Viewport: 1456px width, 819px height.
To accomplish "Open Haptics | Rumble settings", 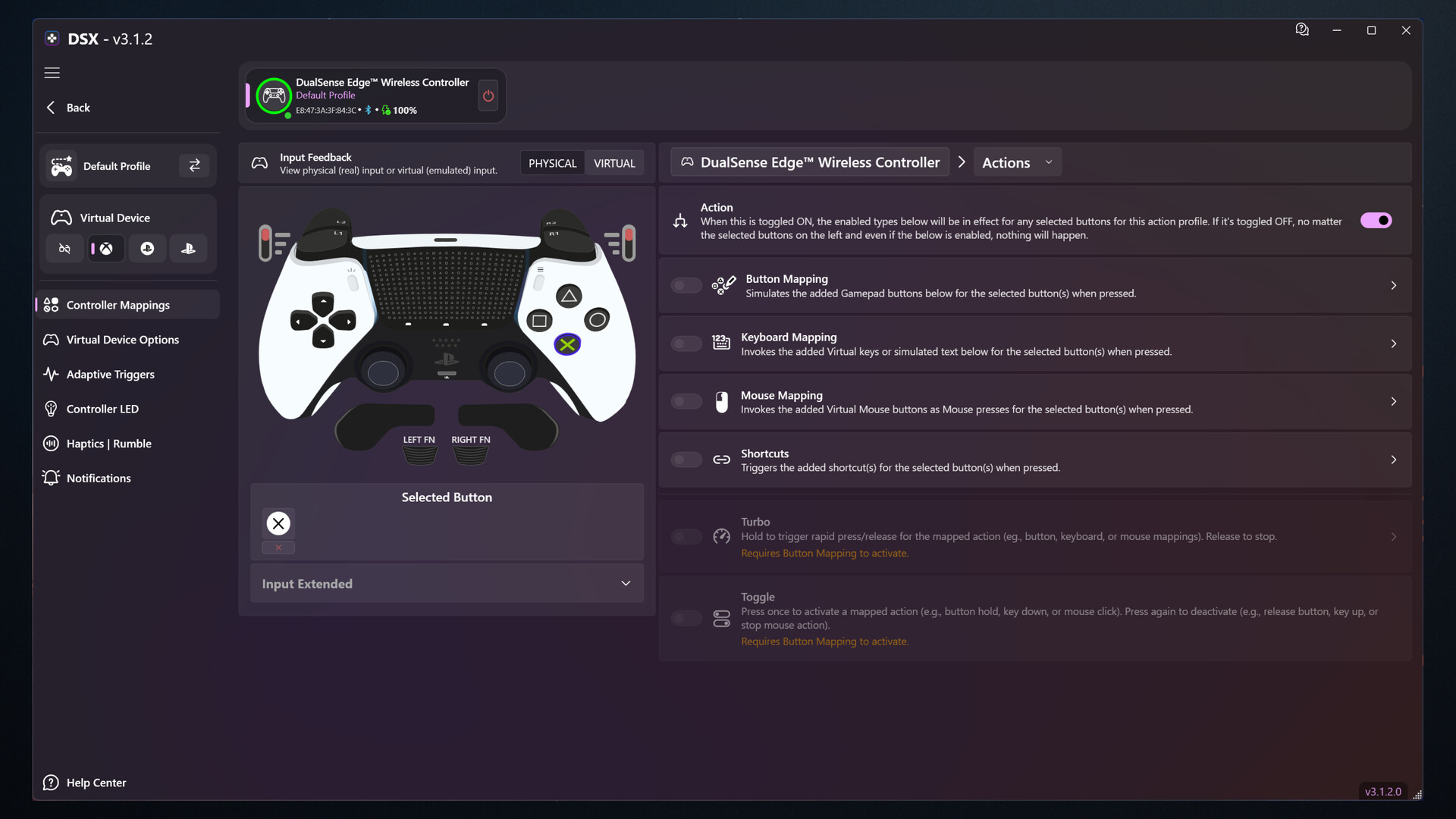I will click(x=108, y=443).
